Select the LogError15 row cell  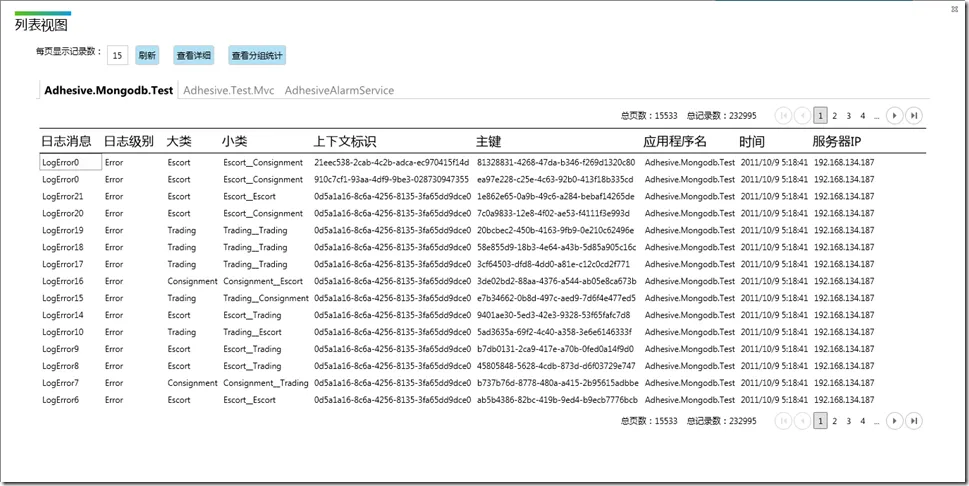(63, 298)
